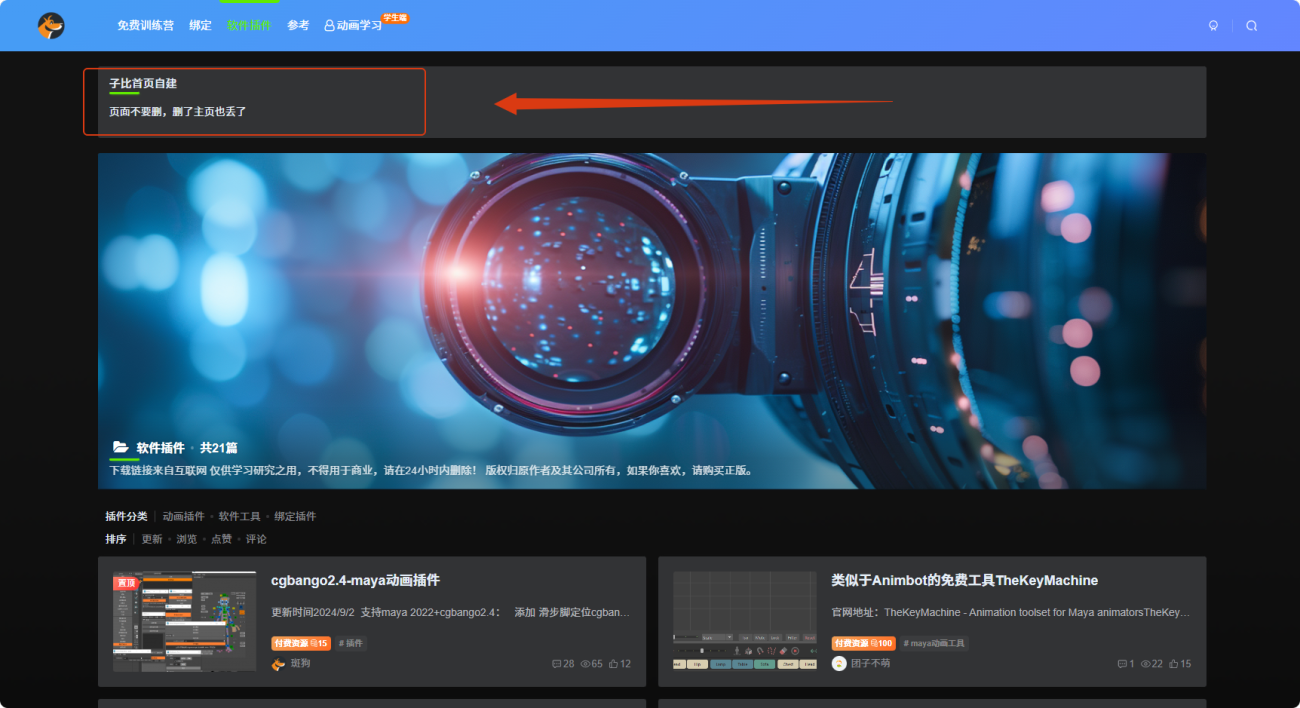Open comments via the 28 comment icon

[x=556, y=663]
